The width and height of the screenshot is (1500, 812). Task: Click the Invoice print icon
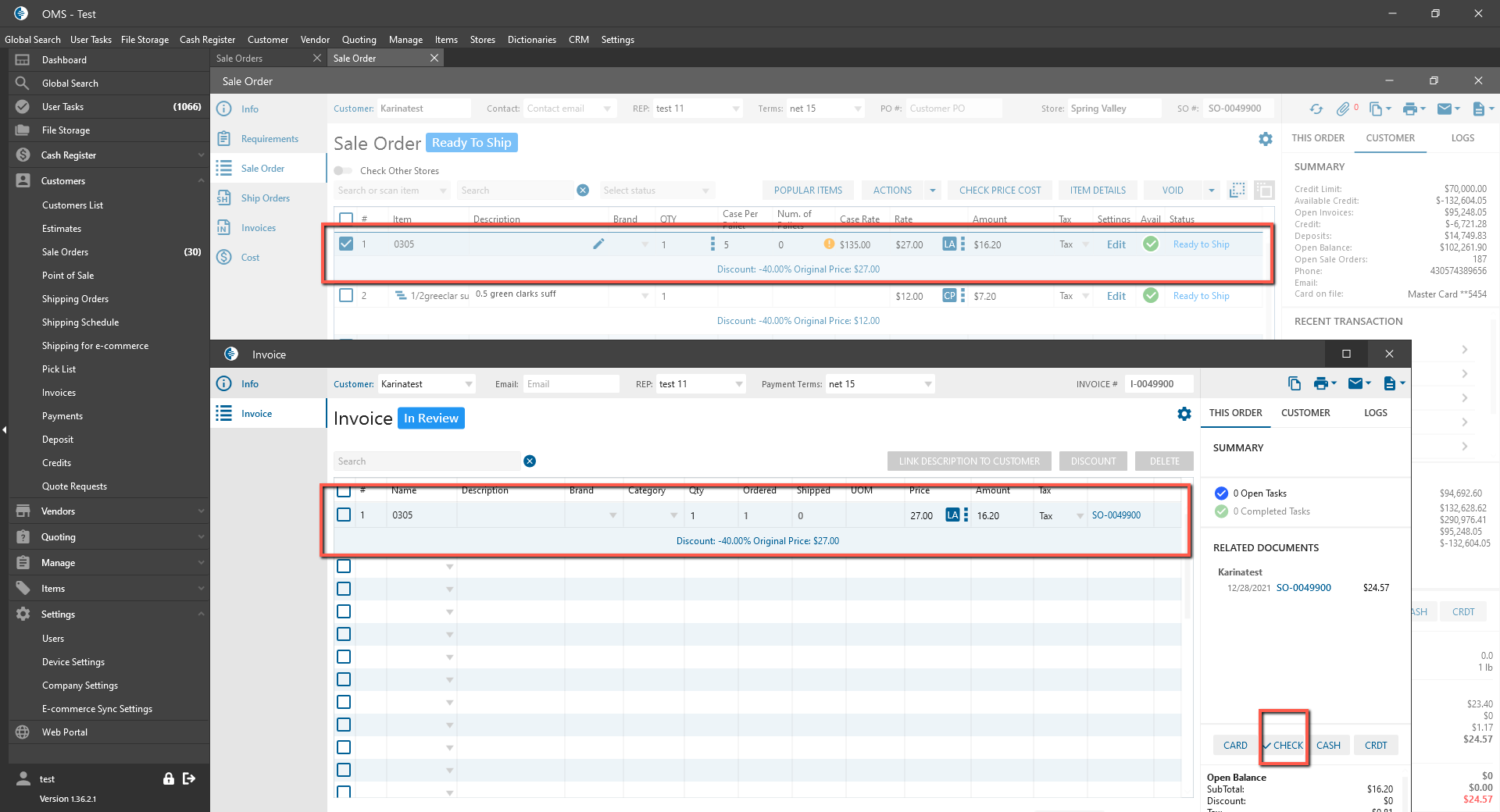(x=1321, y=383)
